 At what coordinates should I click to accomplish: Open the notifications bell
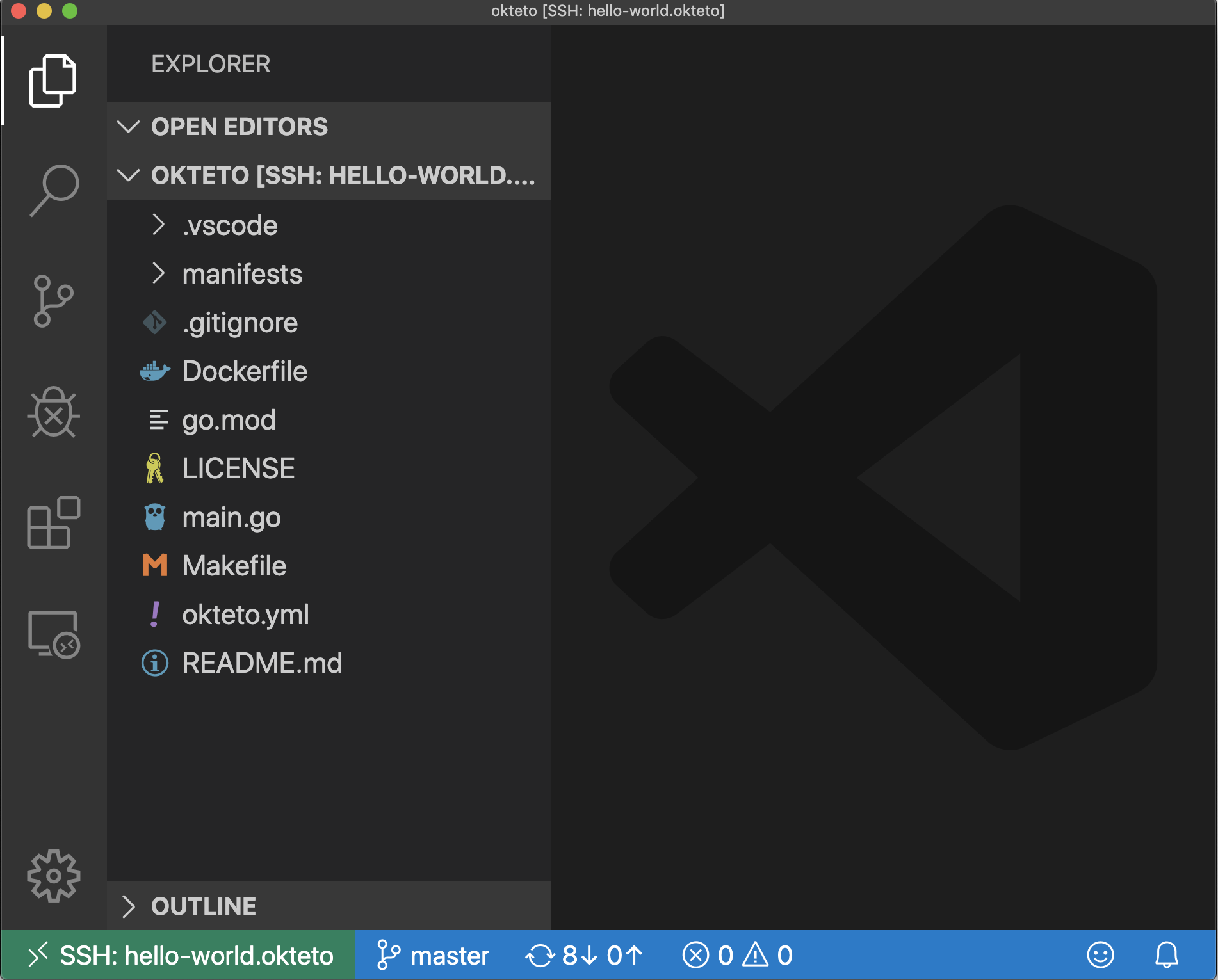tap(1167, 955)
